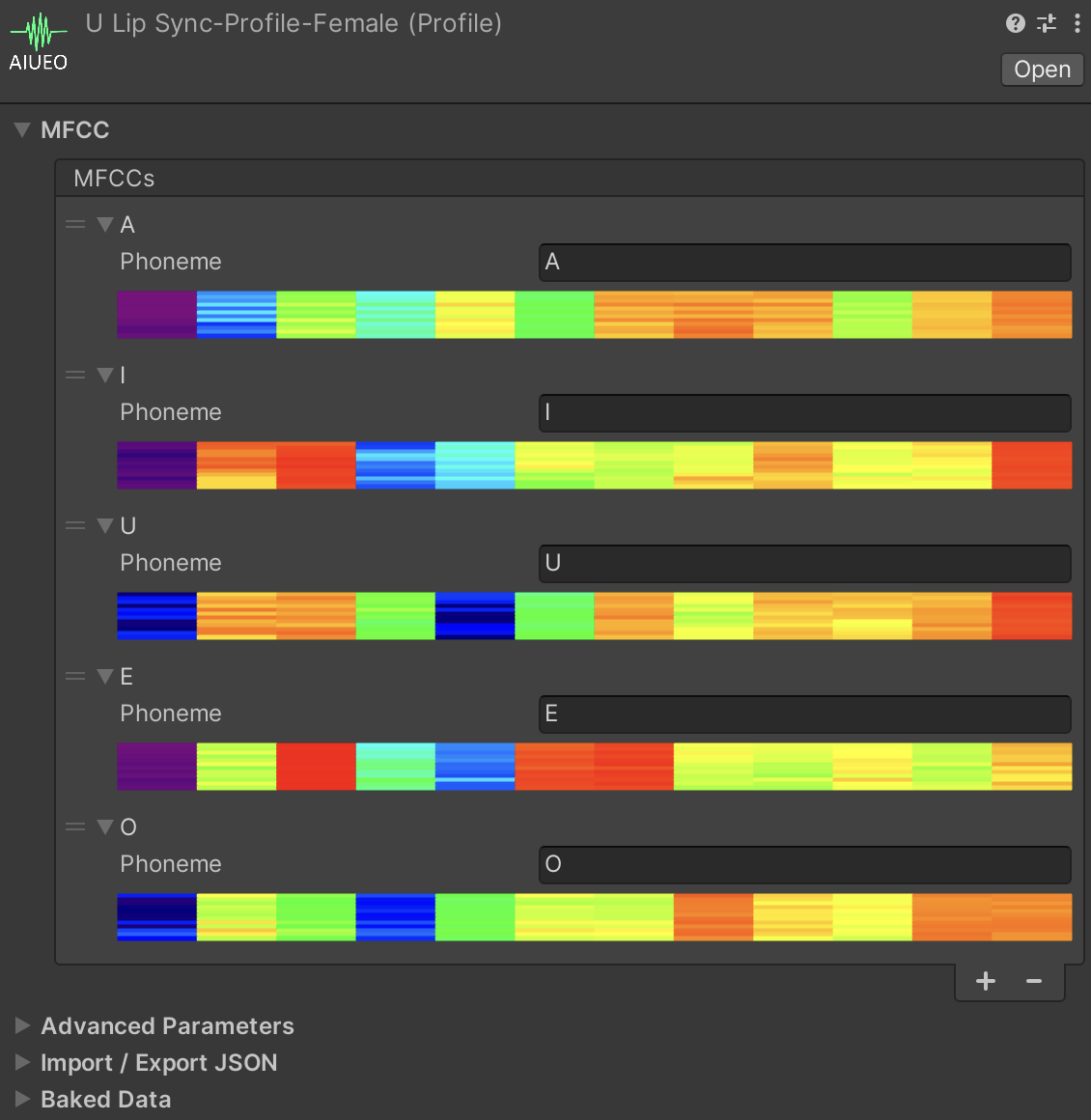Image resolution: width=1091 pixels, height=1120 pixels.
Task: Click the Phoneme label under entry I
Action: (171, 413)
